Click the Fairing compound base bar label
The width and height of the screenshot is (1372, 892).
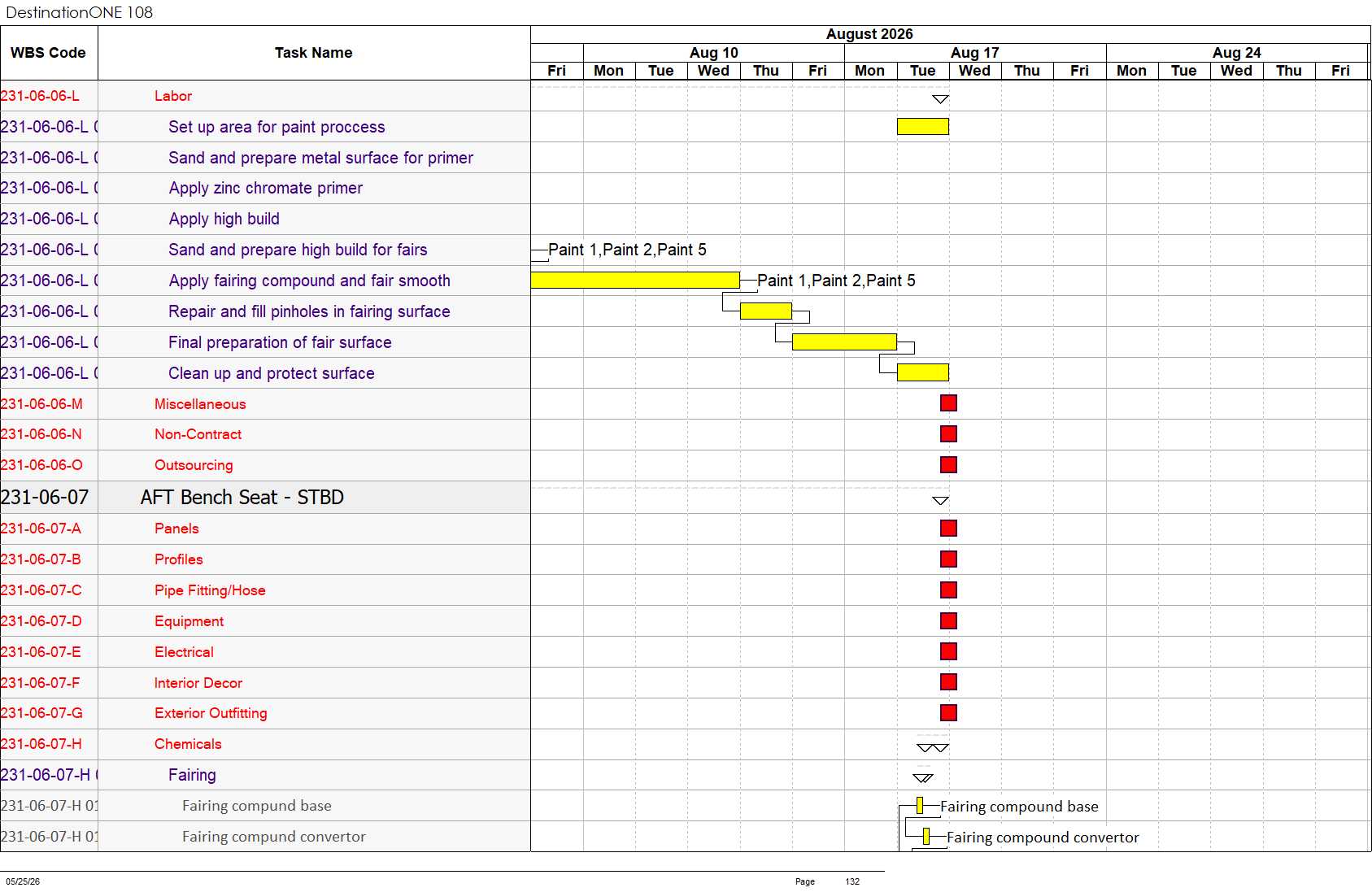1019,807
